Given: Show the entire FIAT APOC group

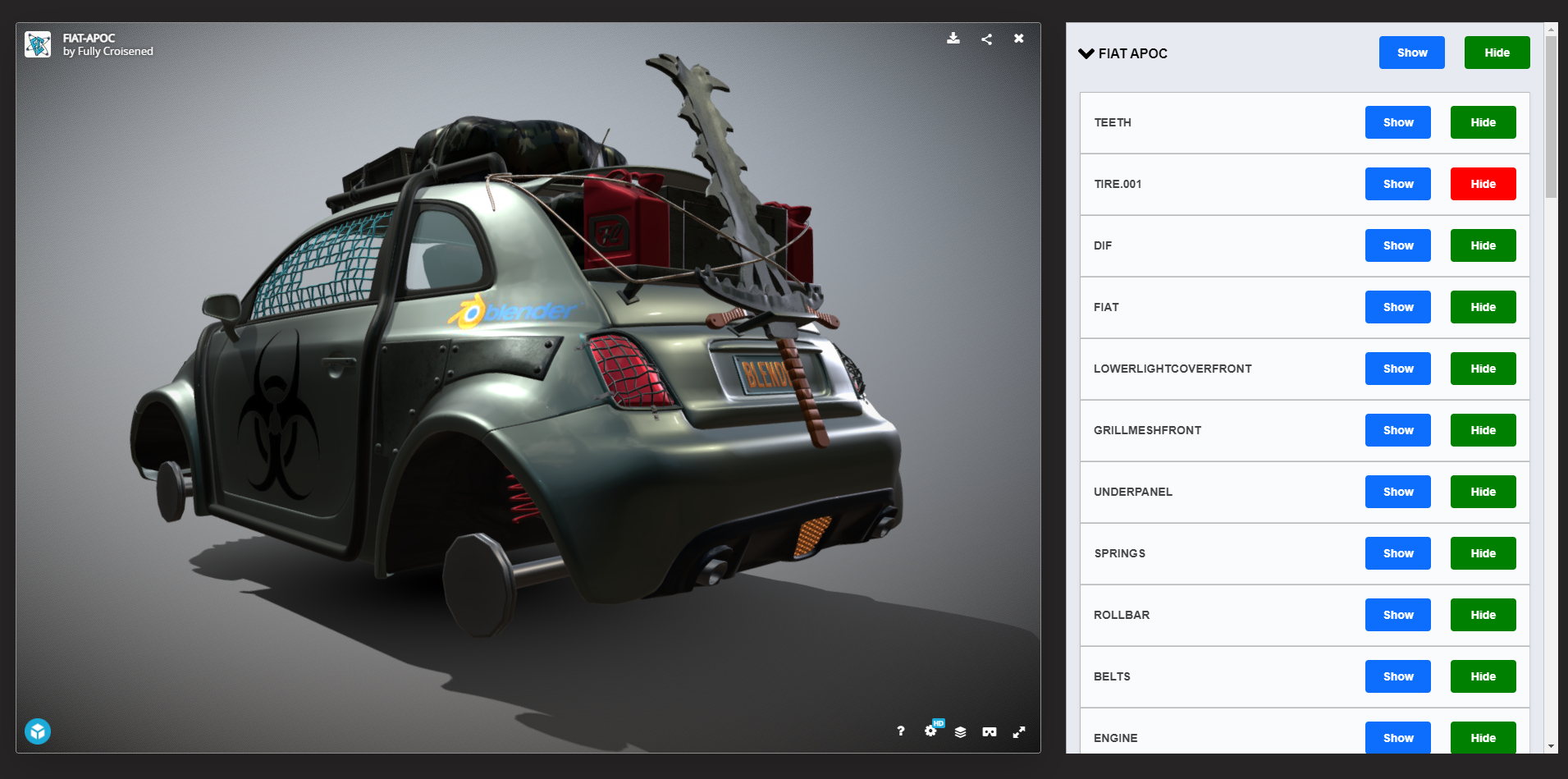Looking at the screenshot, I should [x=1411, y=53].
